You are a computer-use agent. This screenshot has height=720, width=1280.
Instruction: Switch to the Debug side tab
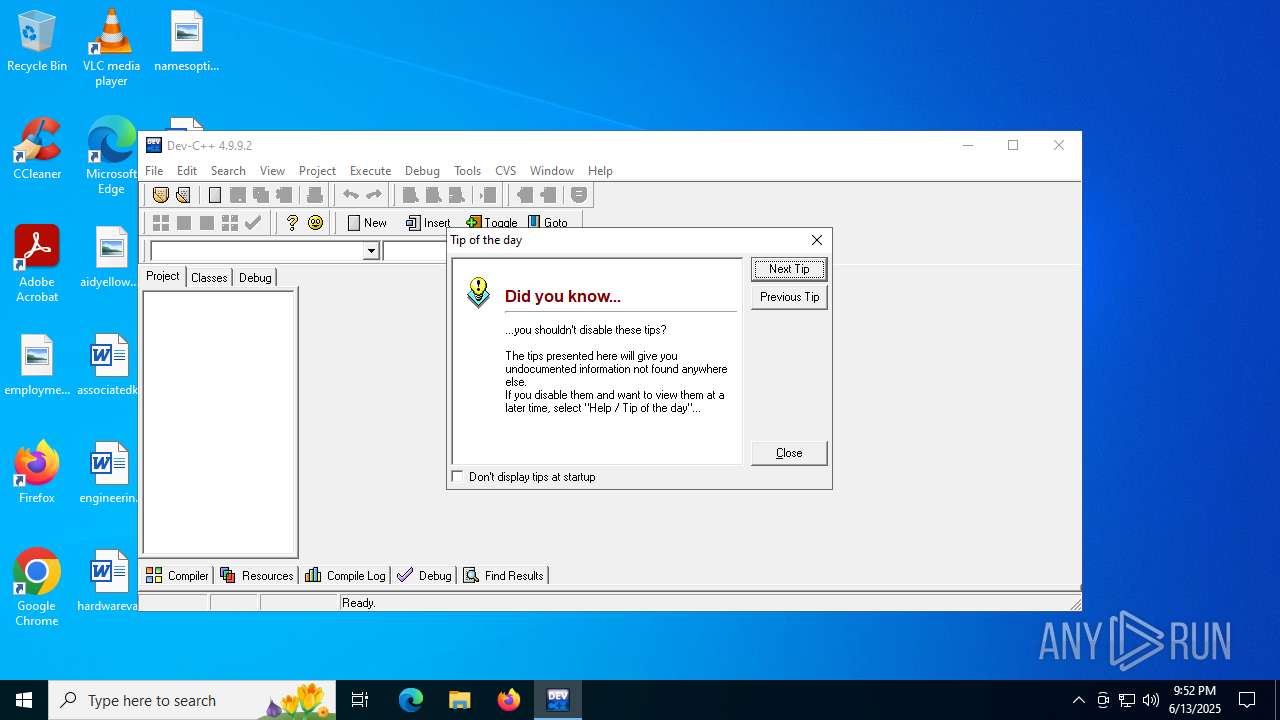click(255, 277)
